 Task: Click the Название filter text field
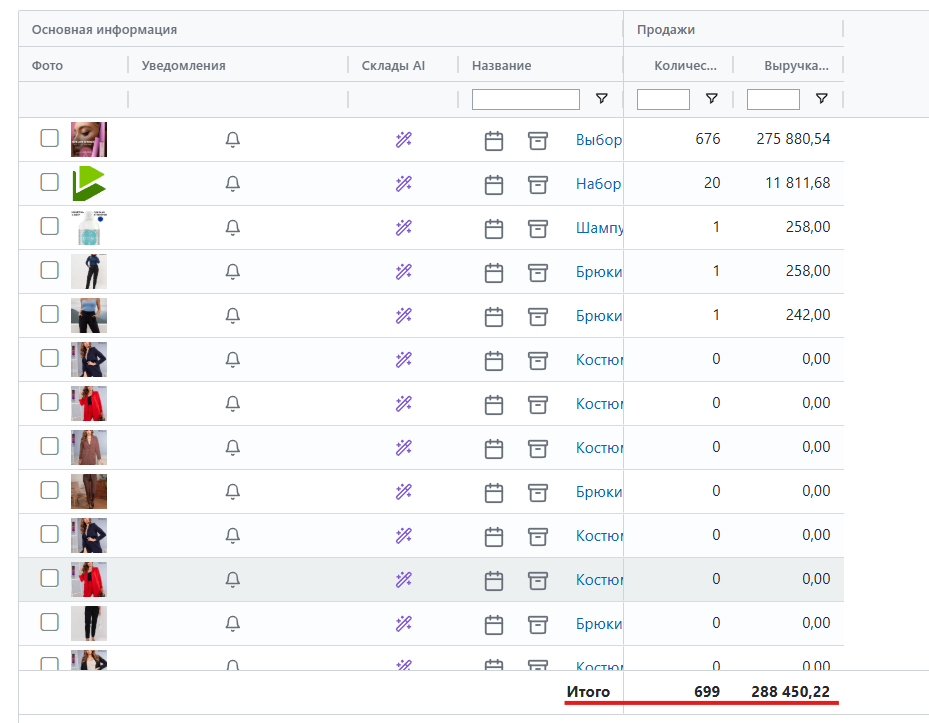pyautogui.click(x=526, y=99)
